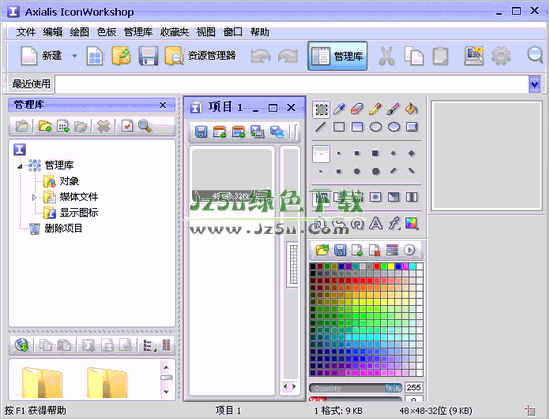Select the paint bucket fill tool

point(411,109)
